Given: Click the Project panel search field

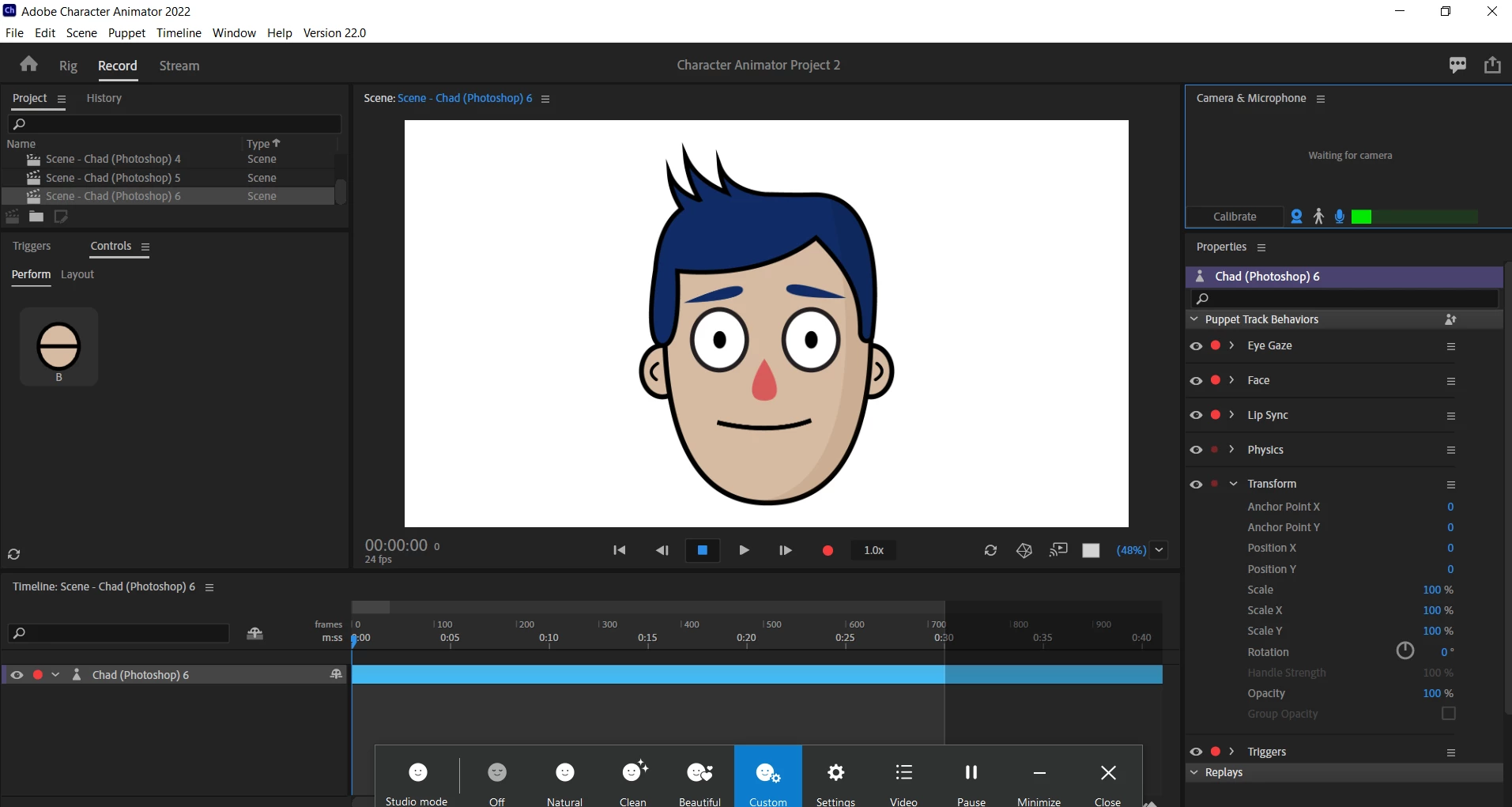Looking at the screenshot, I should (x=174, y=124).
